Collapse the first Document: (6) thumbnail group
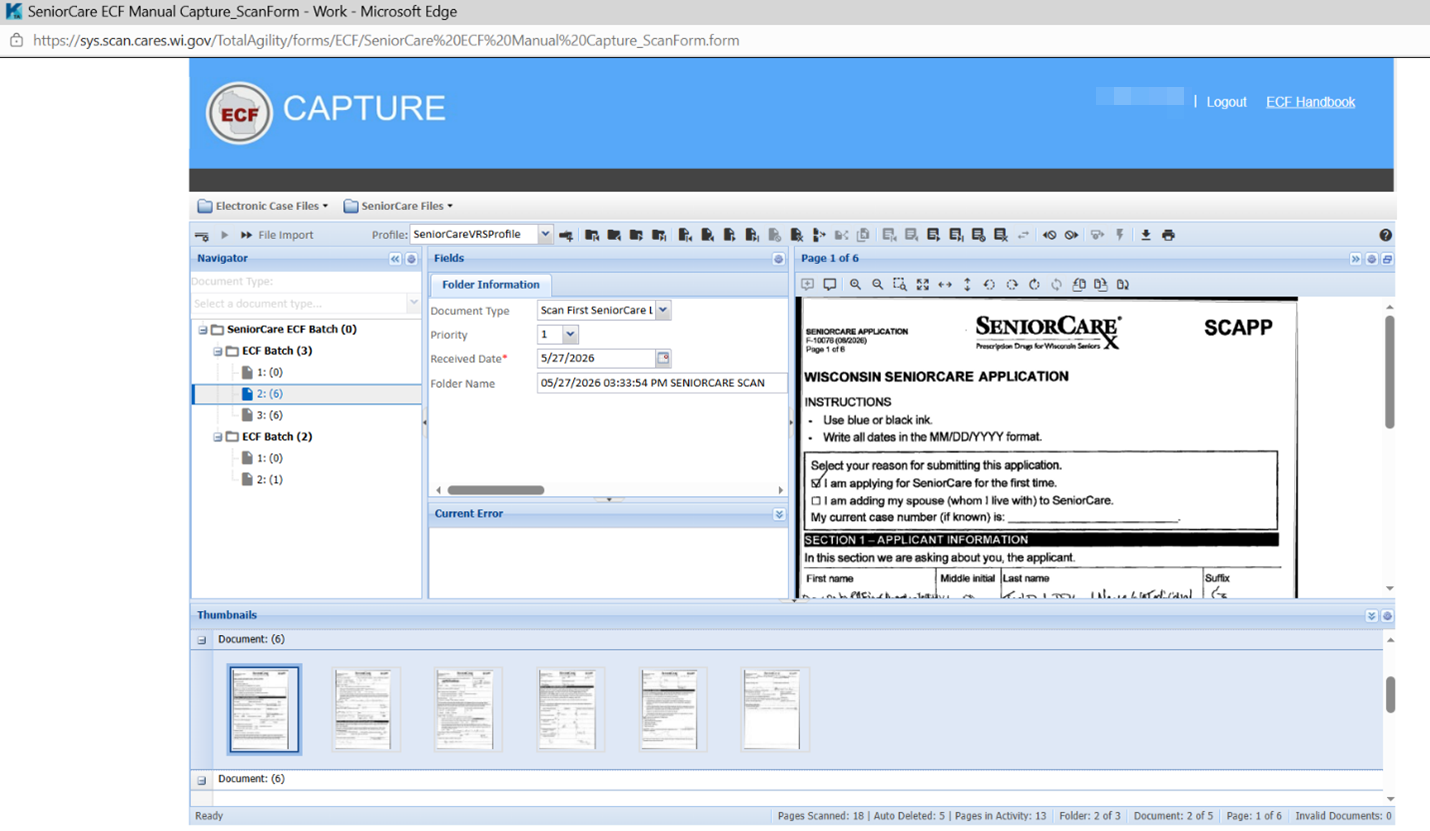Image resolution: width=1430 pixels, height=831 pixels. point(201,640)
